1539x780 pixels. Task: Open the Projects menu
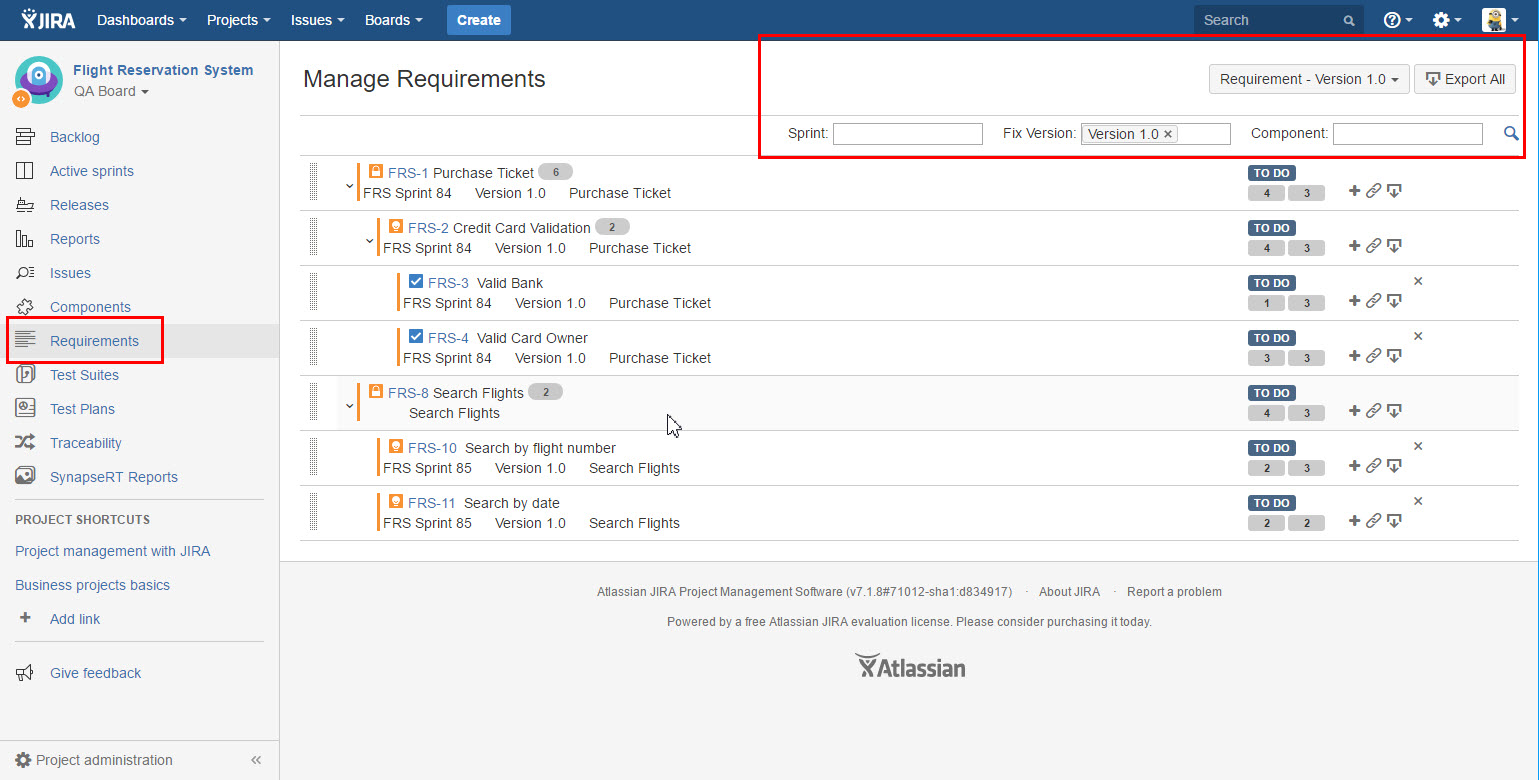coord(238,20)
